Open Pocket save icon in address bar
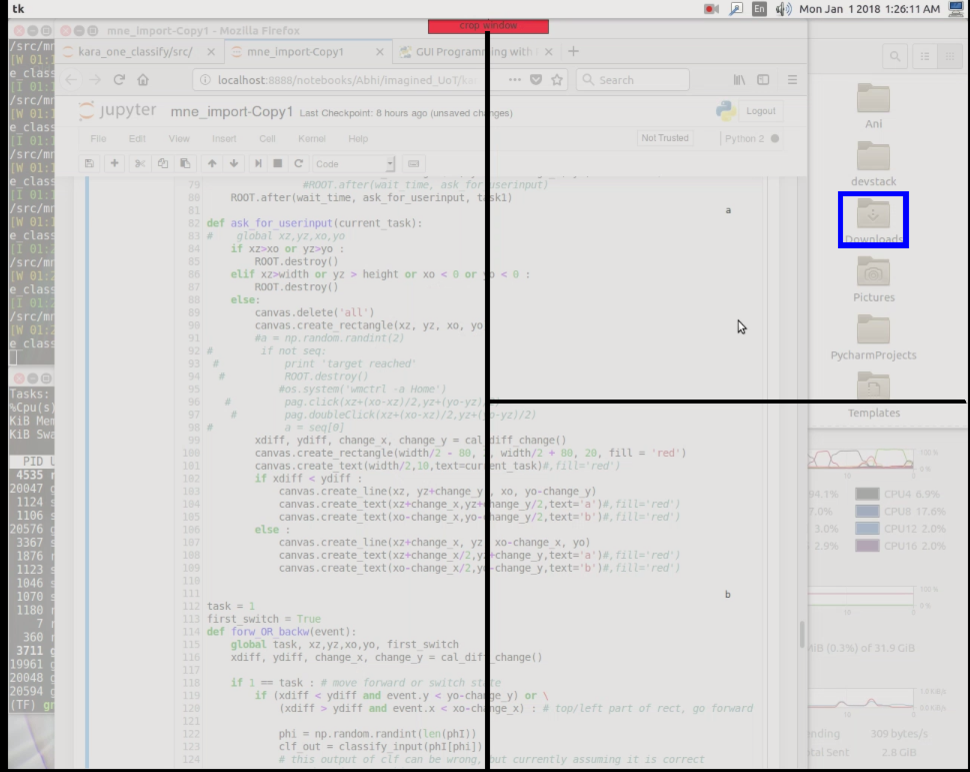This screenshot has height=772, width=970. (536, 80)
